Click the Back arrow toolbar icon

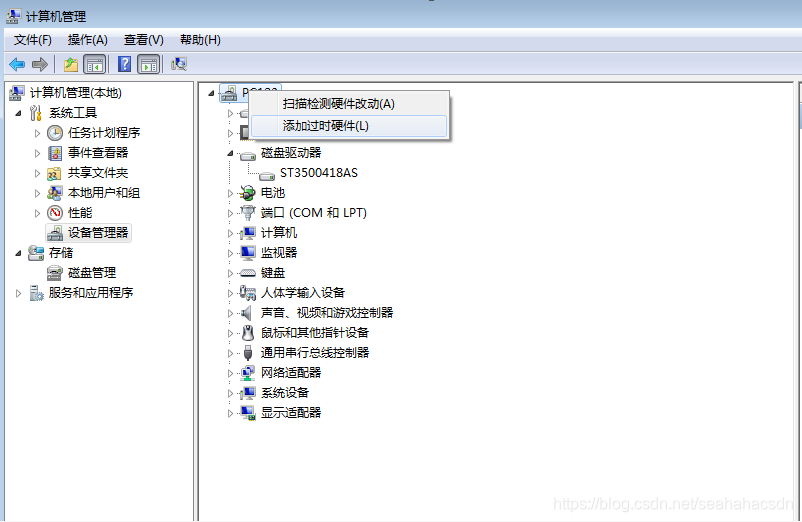(17, 64)
